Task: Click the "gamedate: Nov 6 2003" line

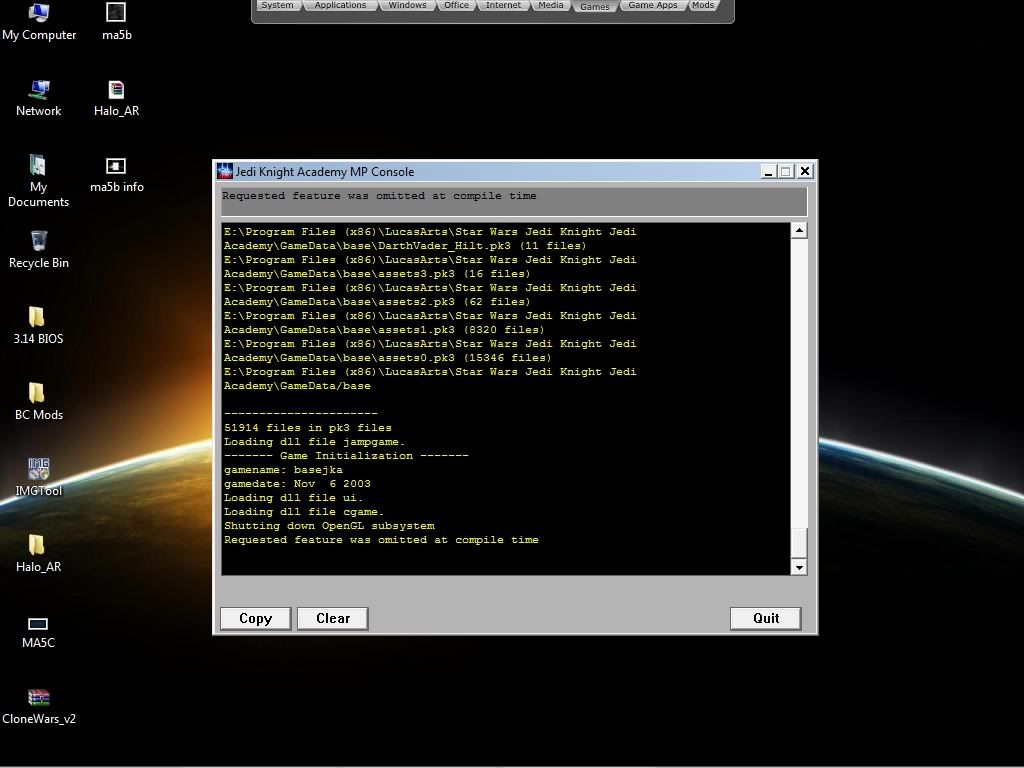Action: 297,484
